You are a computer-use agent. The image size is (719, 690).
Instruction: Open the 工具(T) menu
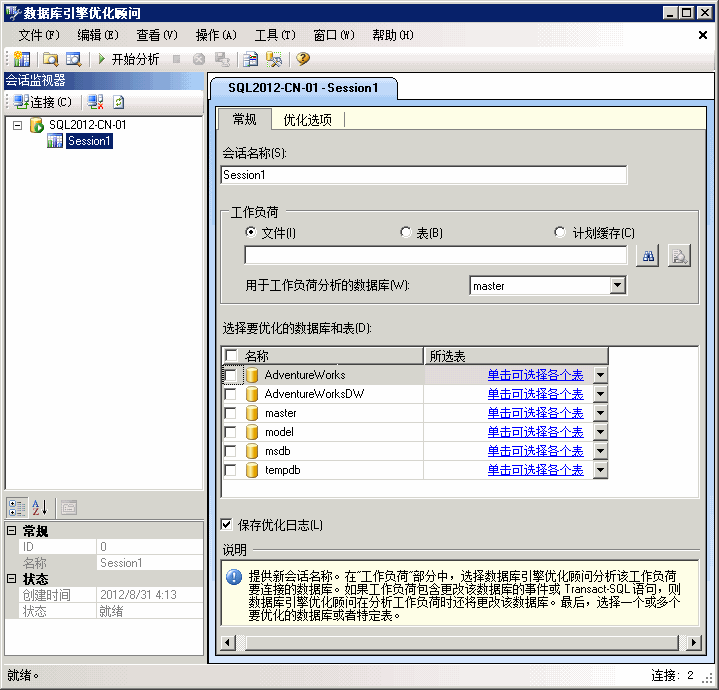tap(275, 35)
